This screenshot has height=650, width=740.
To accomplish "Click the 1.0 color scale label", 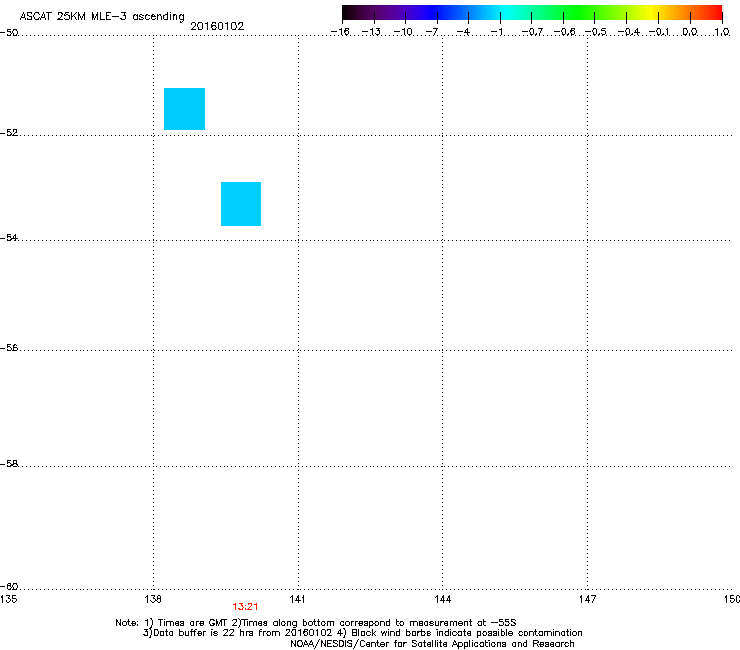I will (722, 32).
